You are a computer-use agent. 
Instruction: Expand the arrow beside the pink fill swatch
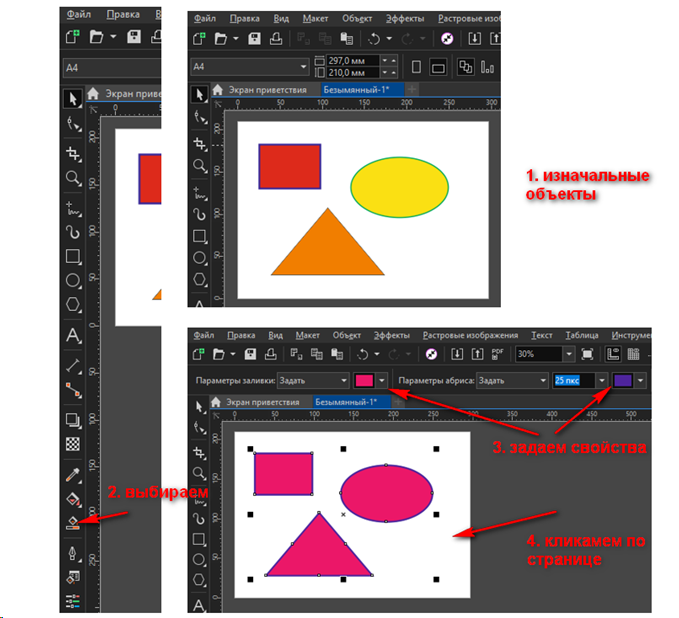point(382,381)
